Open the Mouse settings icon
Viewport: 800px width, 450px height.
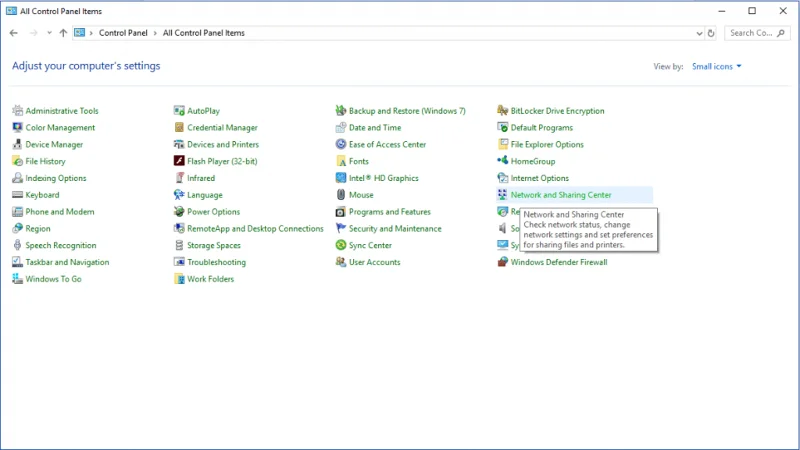(x=341, y=195)
